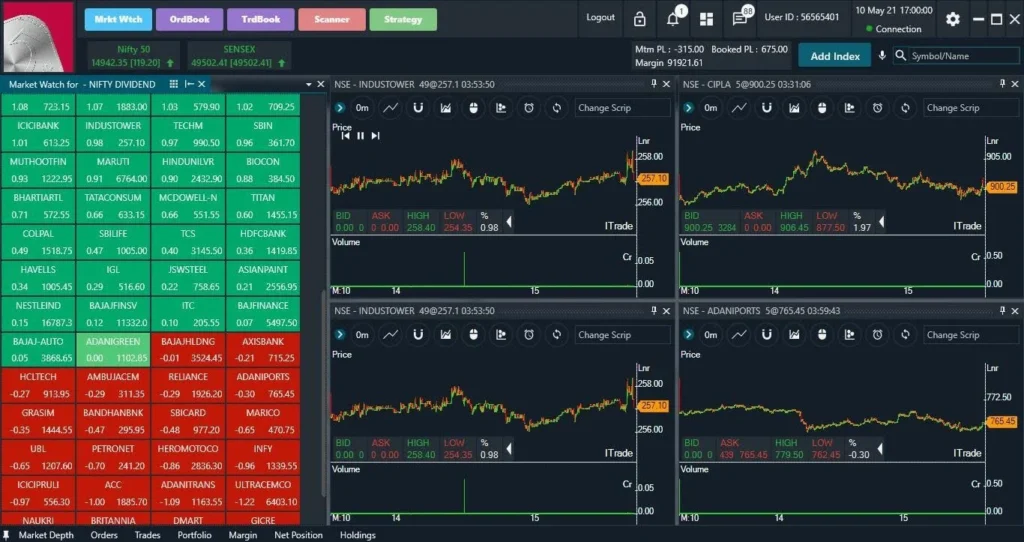Toggle the screen lock padlock
This screenshot has width=1024, height=542.
click(x=639, y=19)
